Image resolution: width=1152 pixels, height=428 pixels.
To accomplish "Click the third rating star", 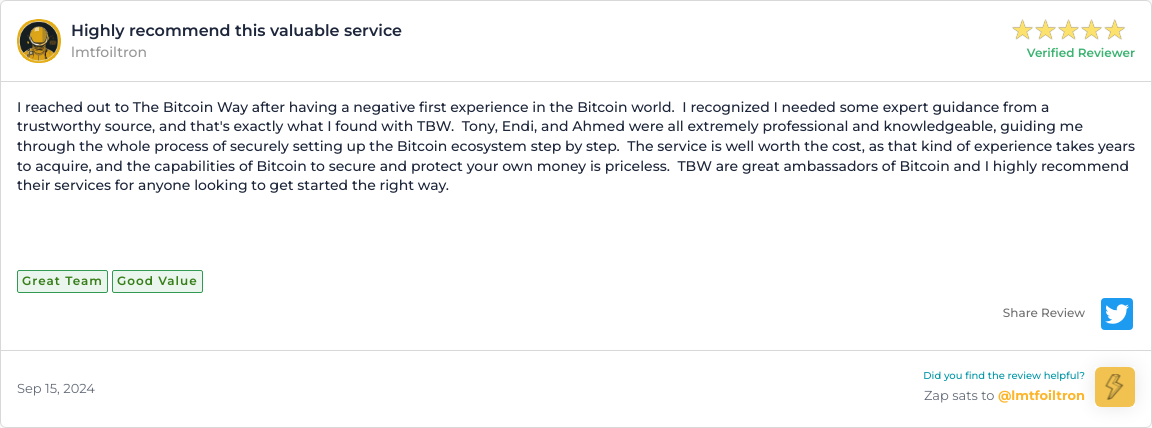I will click(x=1068, y=30).
